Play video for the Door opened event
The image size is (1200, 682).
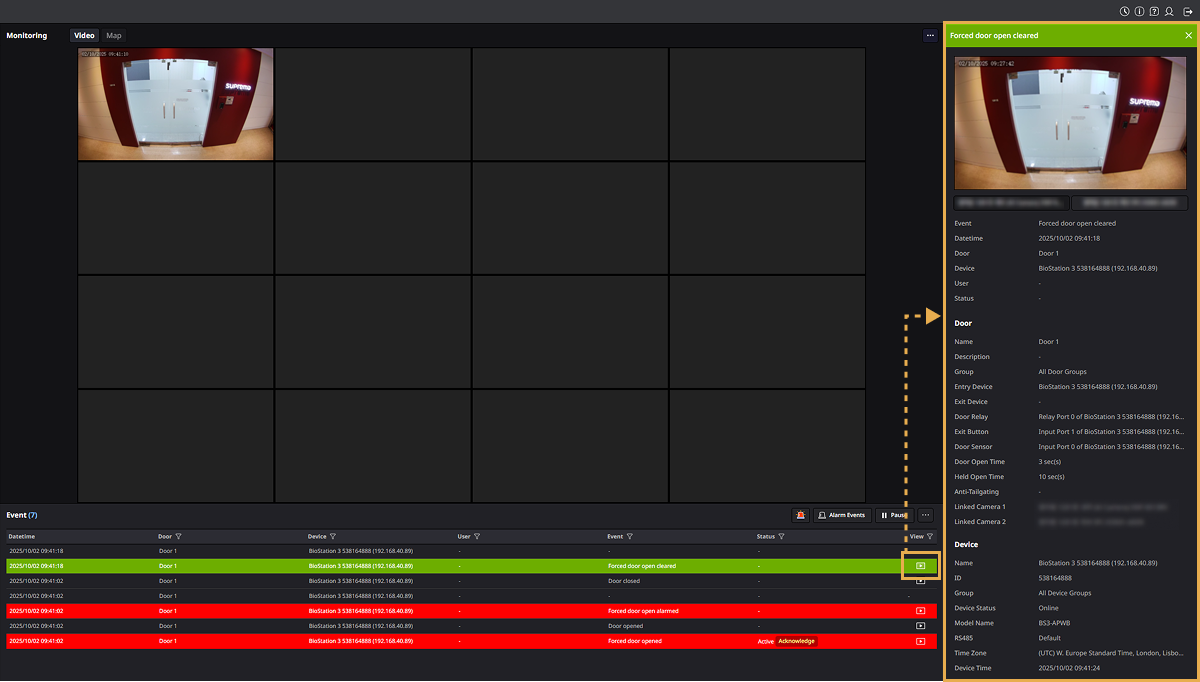pos(920,626)
